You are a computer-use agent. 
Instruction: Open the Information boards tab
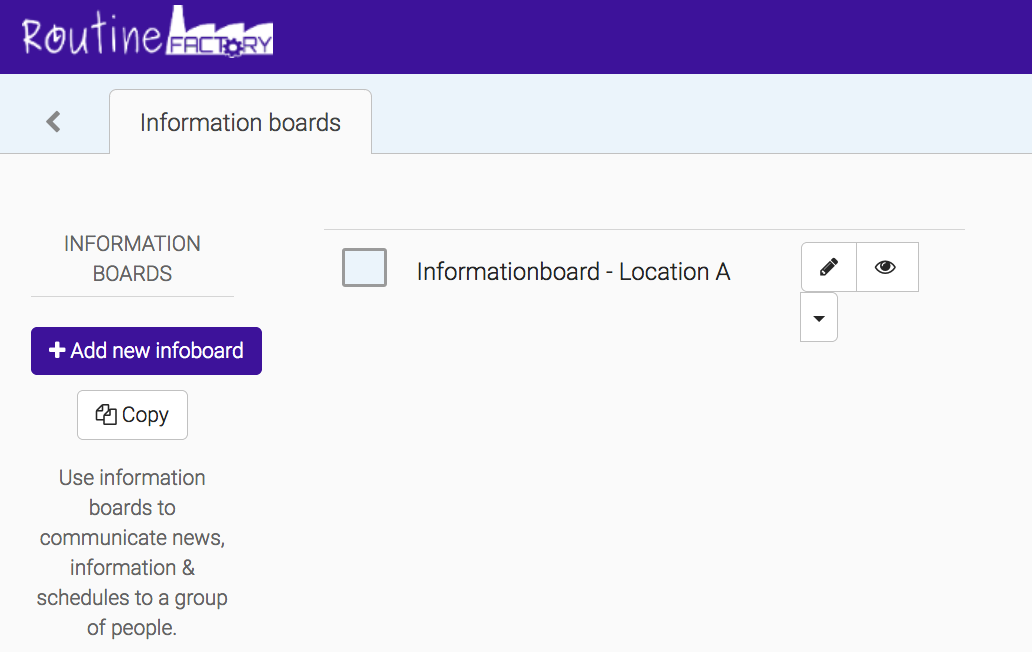[x=240, y=122]
